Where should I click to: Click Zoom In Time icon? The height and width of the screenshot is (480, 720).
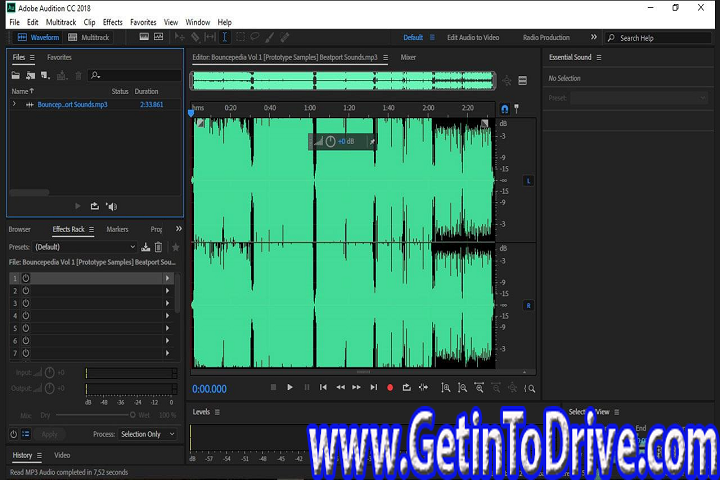pyautogui.click(x=479, y=388)
